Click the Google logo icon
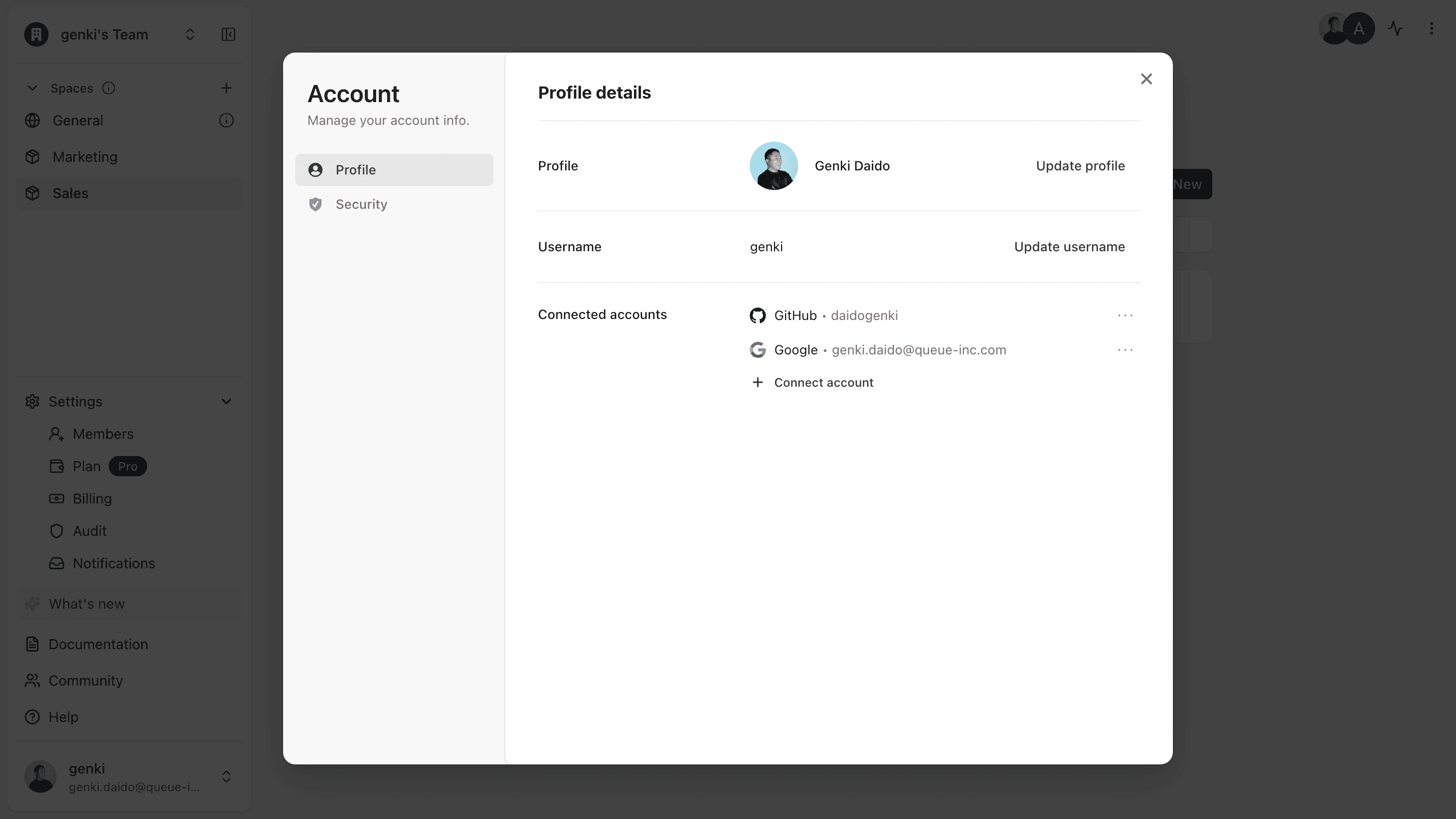Viewport: 1456px width, 819px height. pyautogui.click(x=757, y=350)
